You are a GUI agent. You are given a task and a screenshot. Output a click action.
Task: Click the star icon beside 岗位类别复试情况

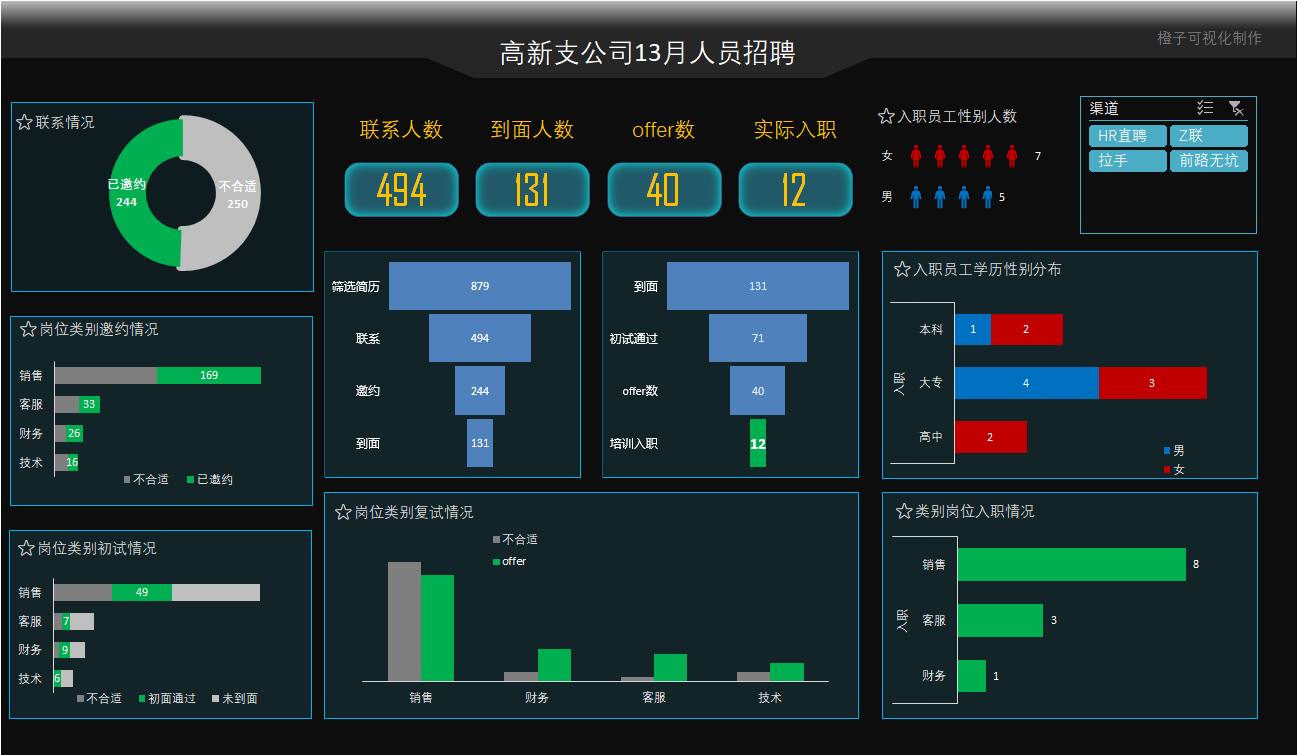coord(343,512)
